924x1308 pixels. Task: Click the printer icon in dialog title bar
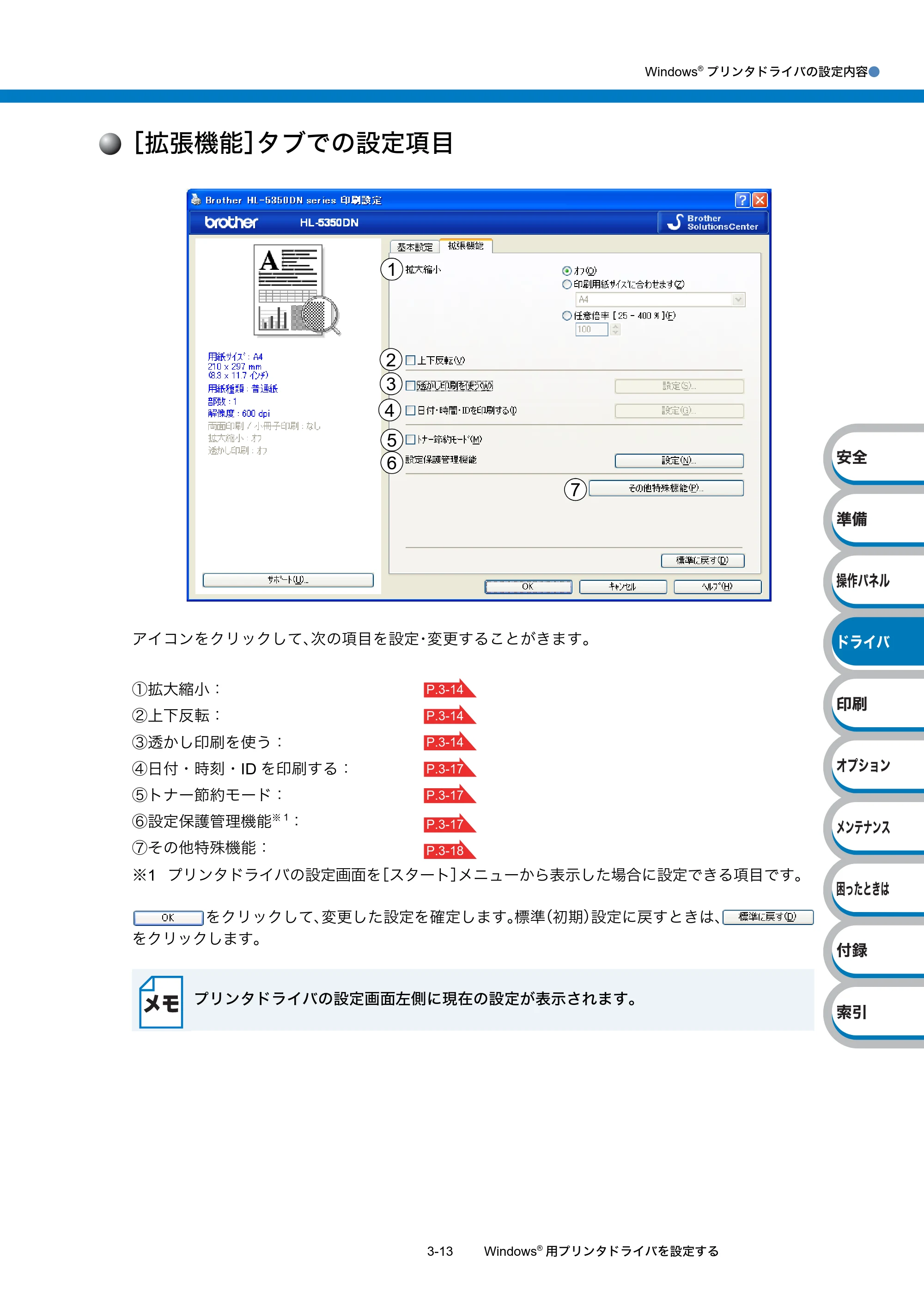pos(196,200)
